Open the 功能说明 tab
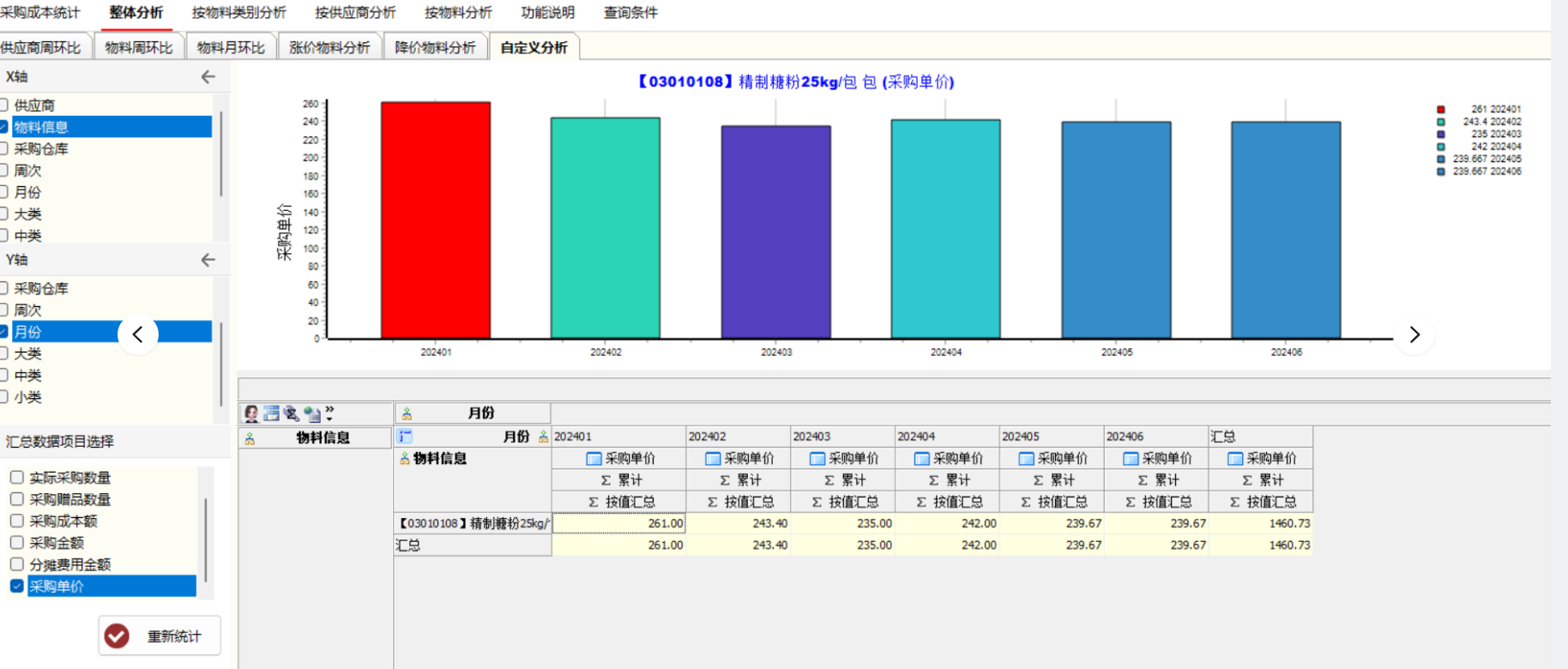Image resolution: width=1568 pixels, height=669 pixels. coord(547,13)
